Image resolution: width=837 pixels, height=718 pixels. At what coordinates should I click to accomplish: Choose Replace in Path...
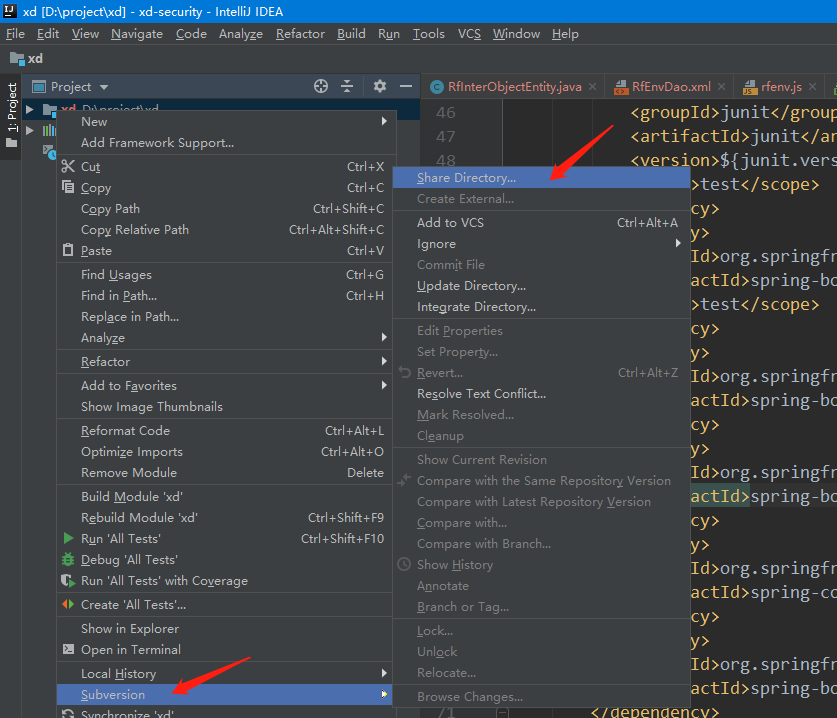coord(224,317)
